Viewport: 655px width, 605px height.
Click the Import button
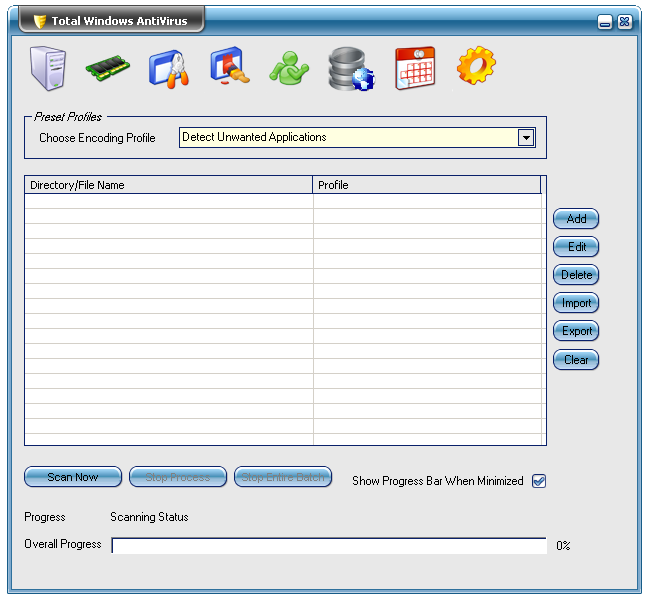click(576, 302)
